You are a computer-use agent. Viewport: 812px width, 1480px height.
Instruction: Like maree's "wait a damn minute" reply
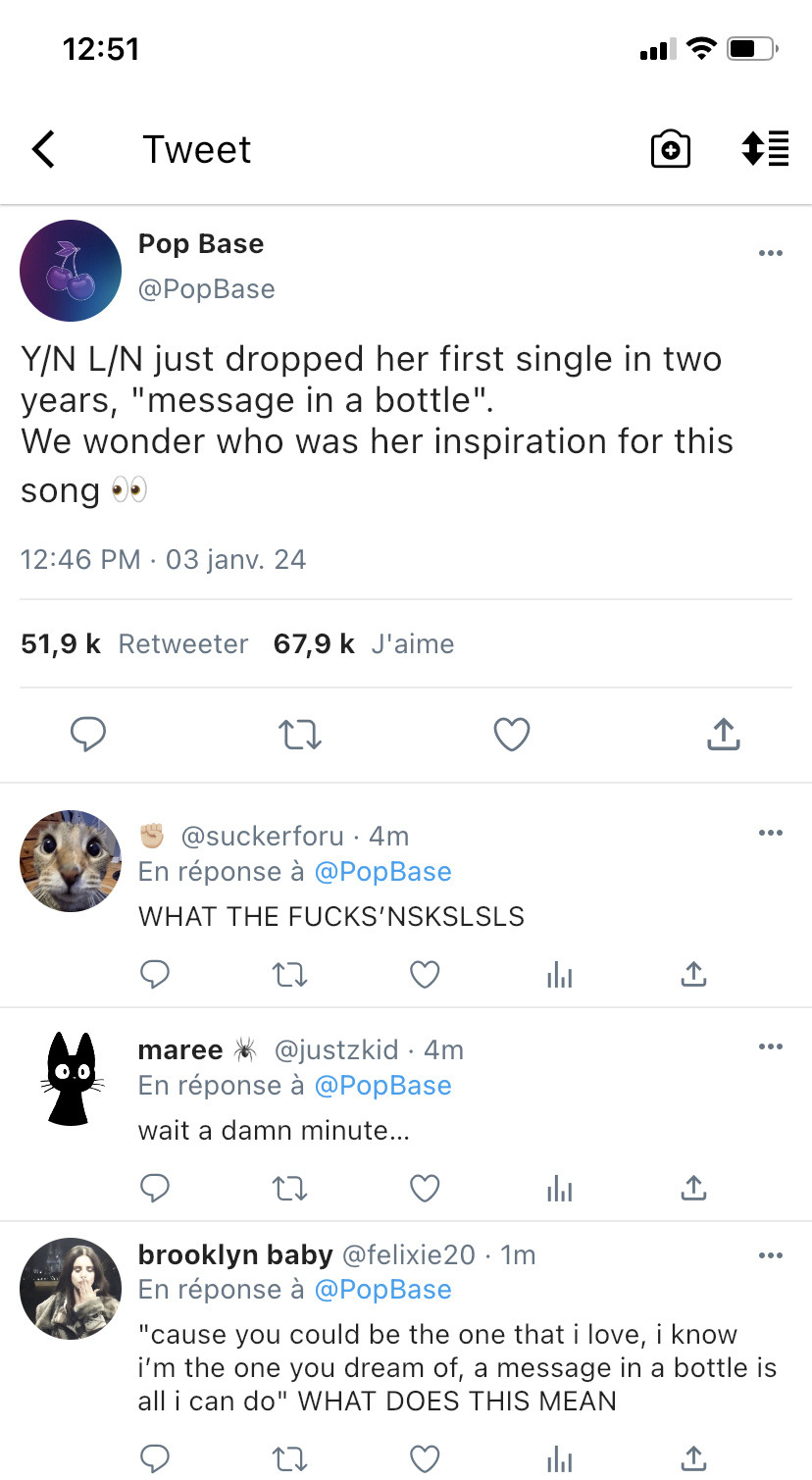coord(425,1188)
